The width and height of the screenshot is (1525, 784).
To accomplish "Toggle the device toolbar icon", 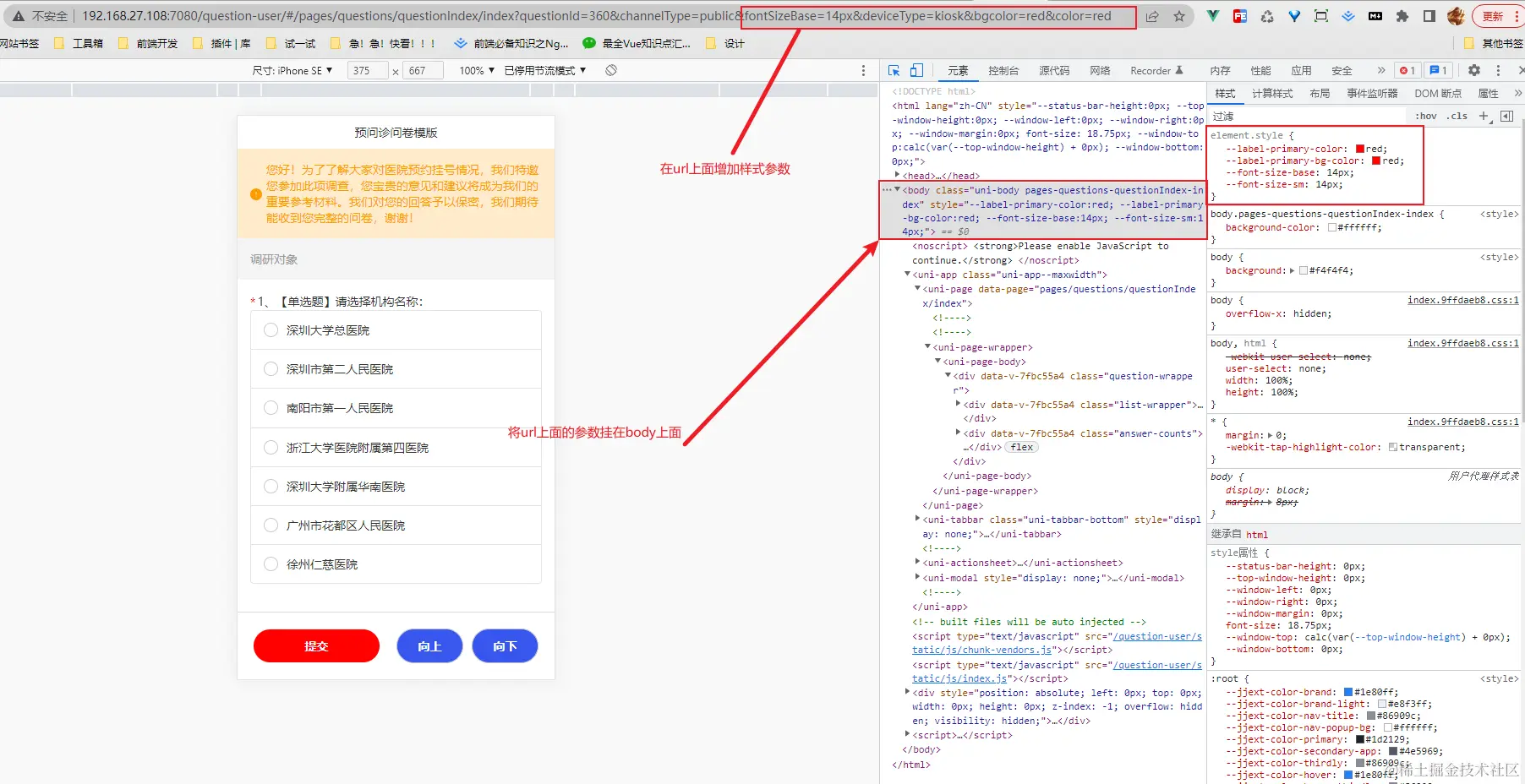I will tap(916, 70).
